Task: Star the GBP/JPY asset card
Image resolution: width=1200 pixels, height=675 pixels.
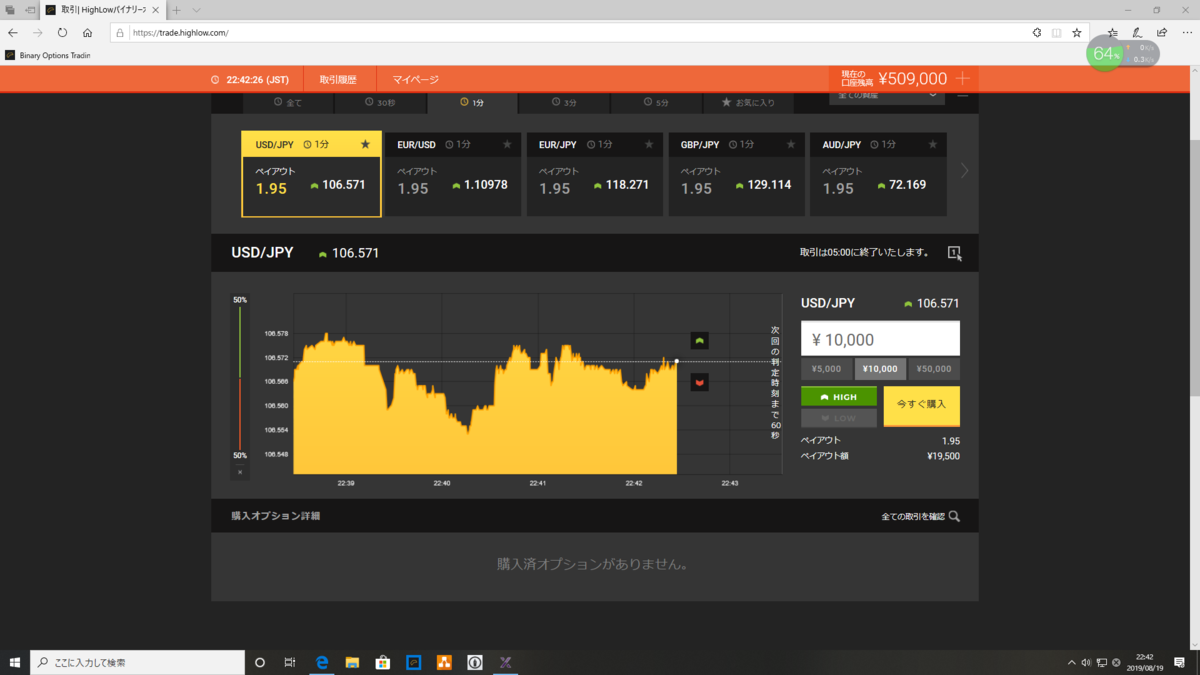Action: point(791,145)
